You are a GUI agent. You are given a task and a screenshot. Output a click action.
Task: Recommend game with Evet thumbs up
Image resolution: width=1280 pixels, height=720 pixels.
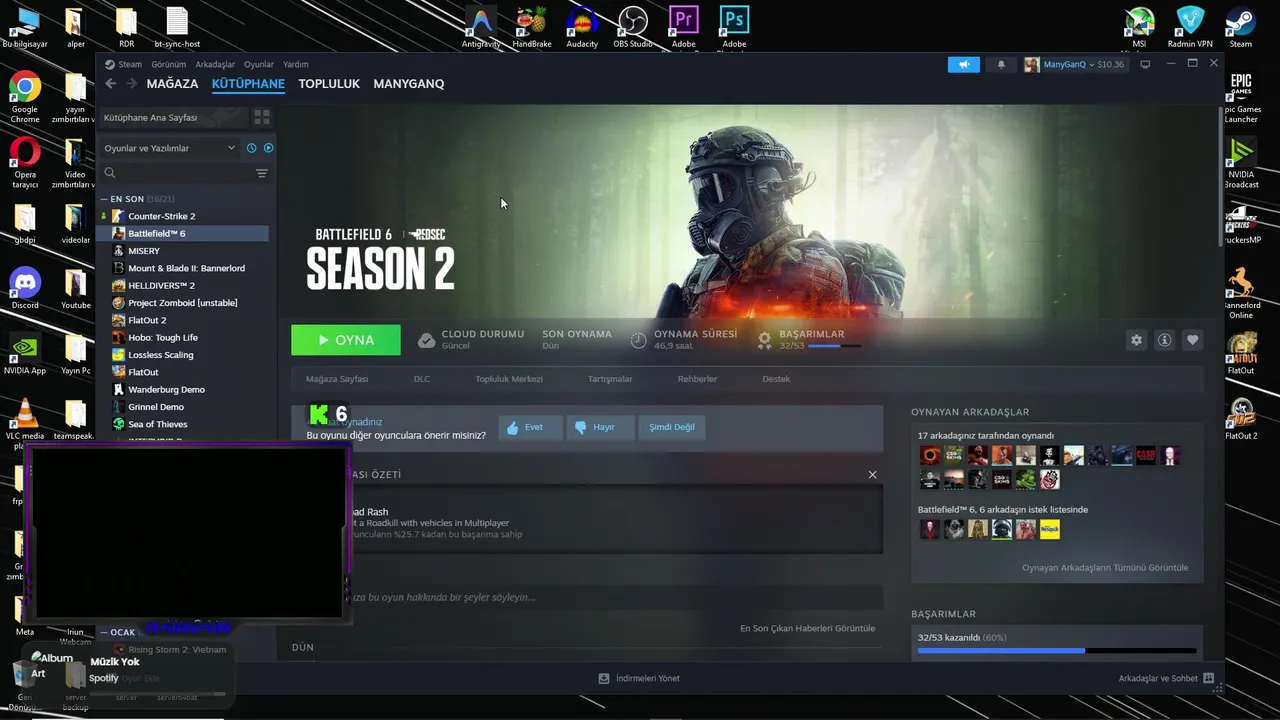[x=530, y=427]
